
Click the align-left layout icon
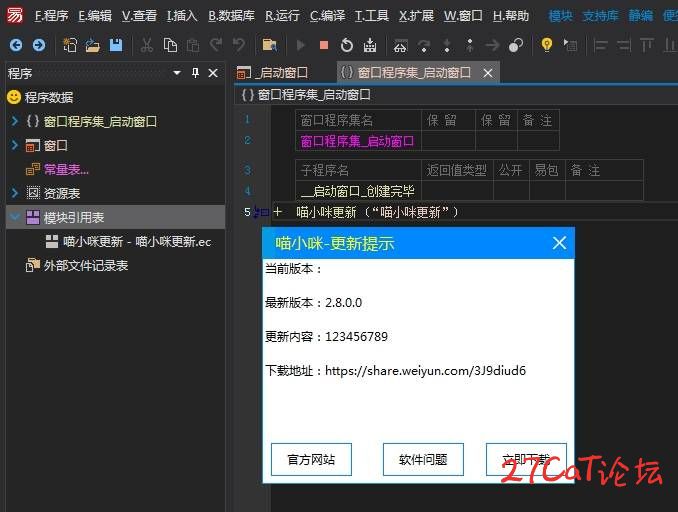tap(601, 45)
